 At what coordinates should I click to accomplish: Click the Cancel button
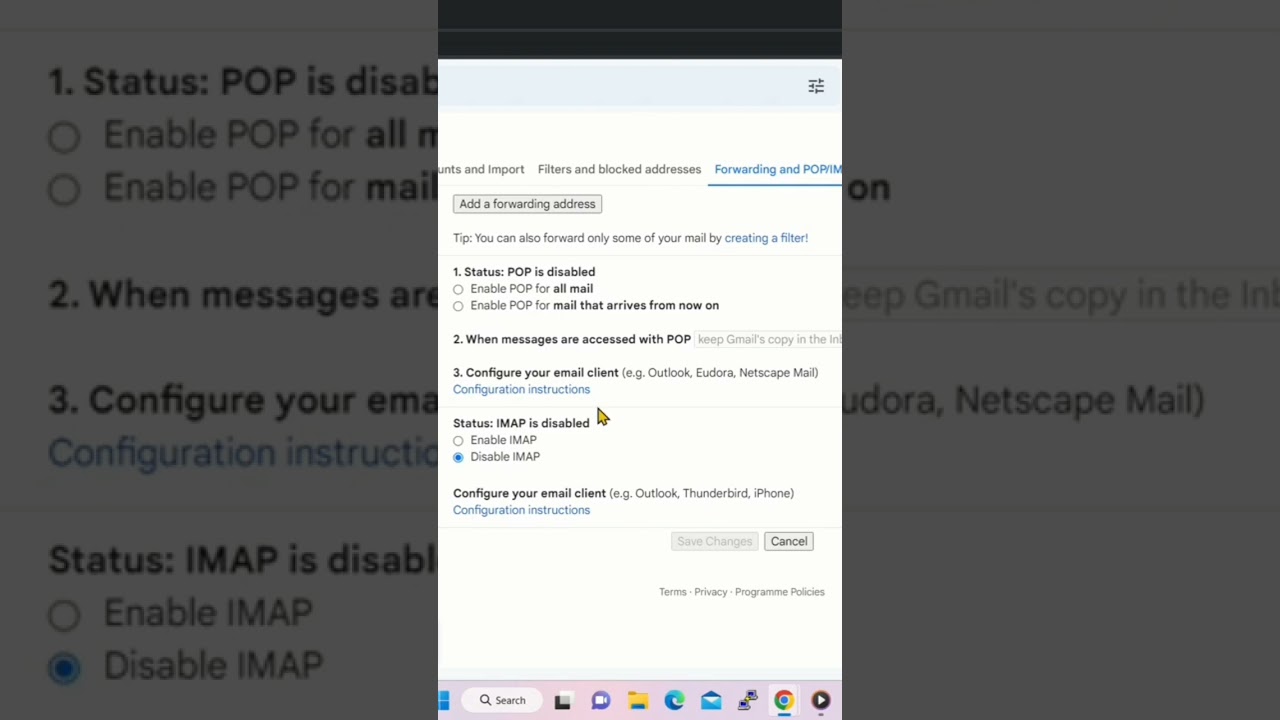[789, 541]
